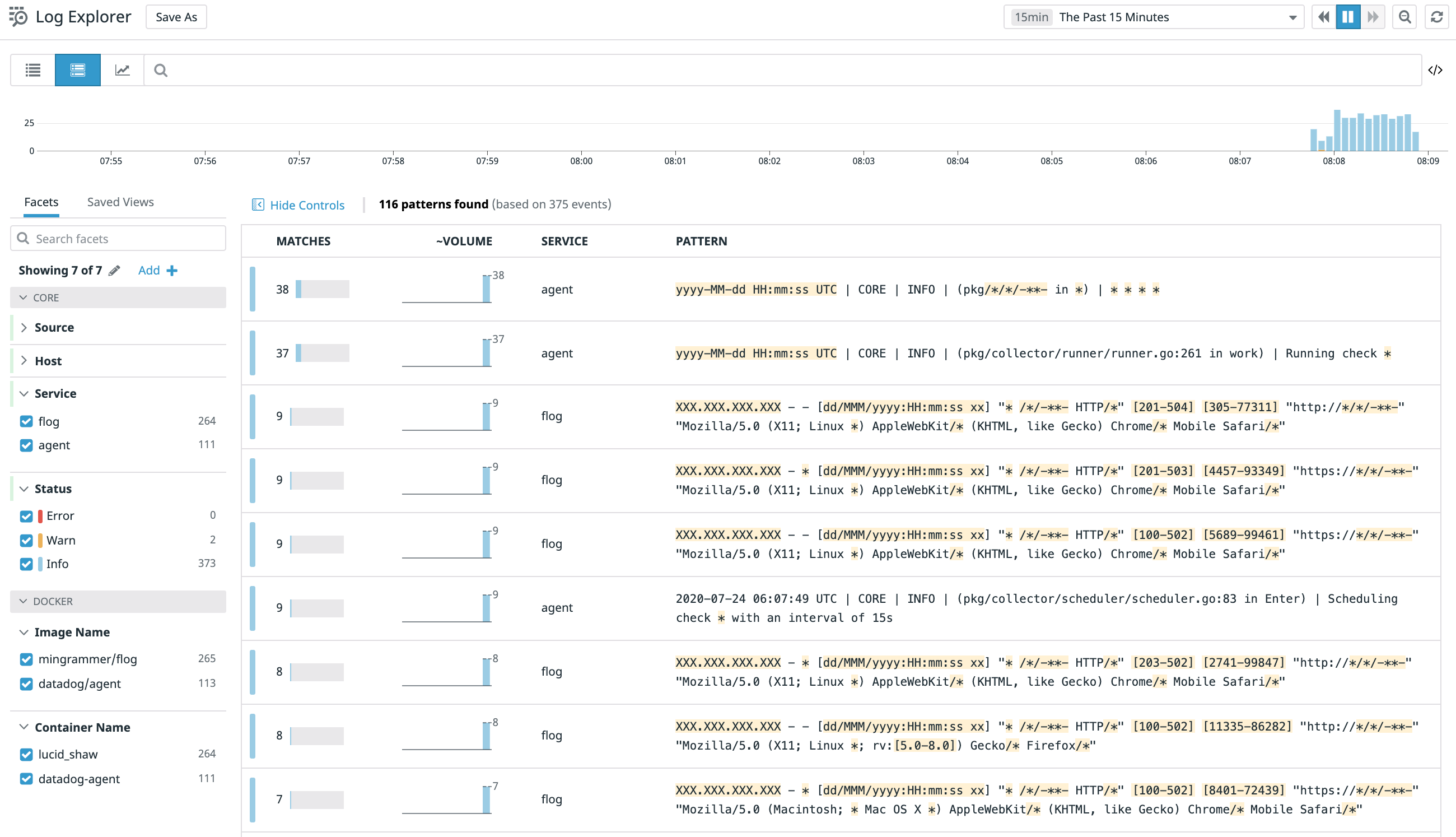Pause the live log stream
The image size is (1456, 837).
click(1348, 17)
